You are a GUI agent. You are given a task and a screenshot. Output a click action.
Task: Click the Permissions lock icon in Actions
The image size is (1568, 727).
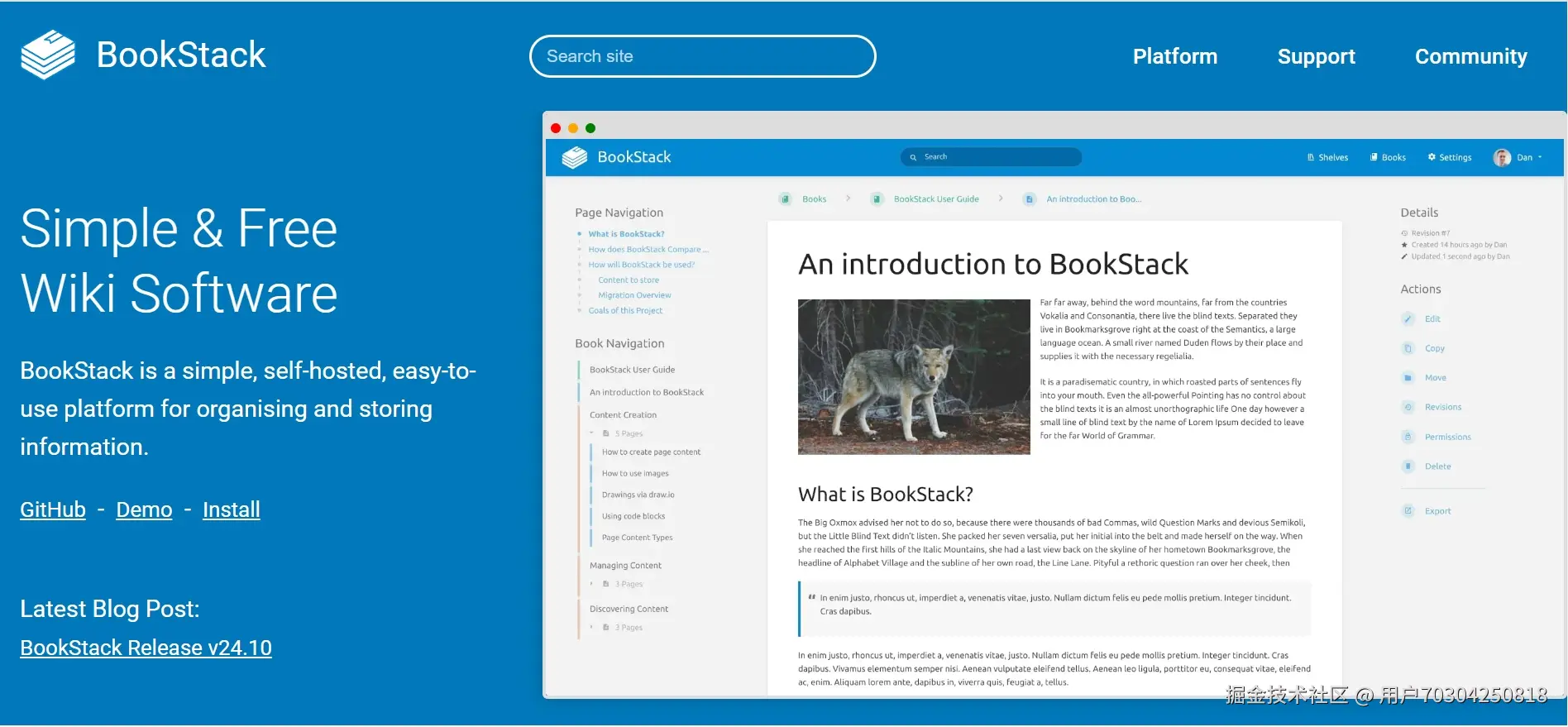point(1408,438)
